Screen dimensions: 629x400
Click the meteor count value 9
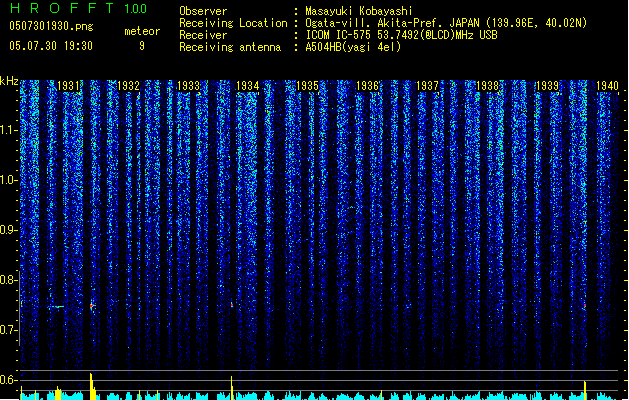pyautogui.click(x=142, y=46)
